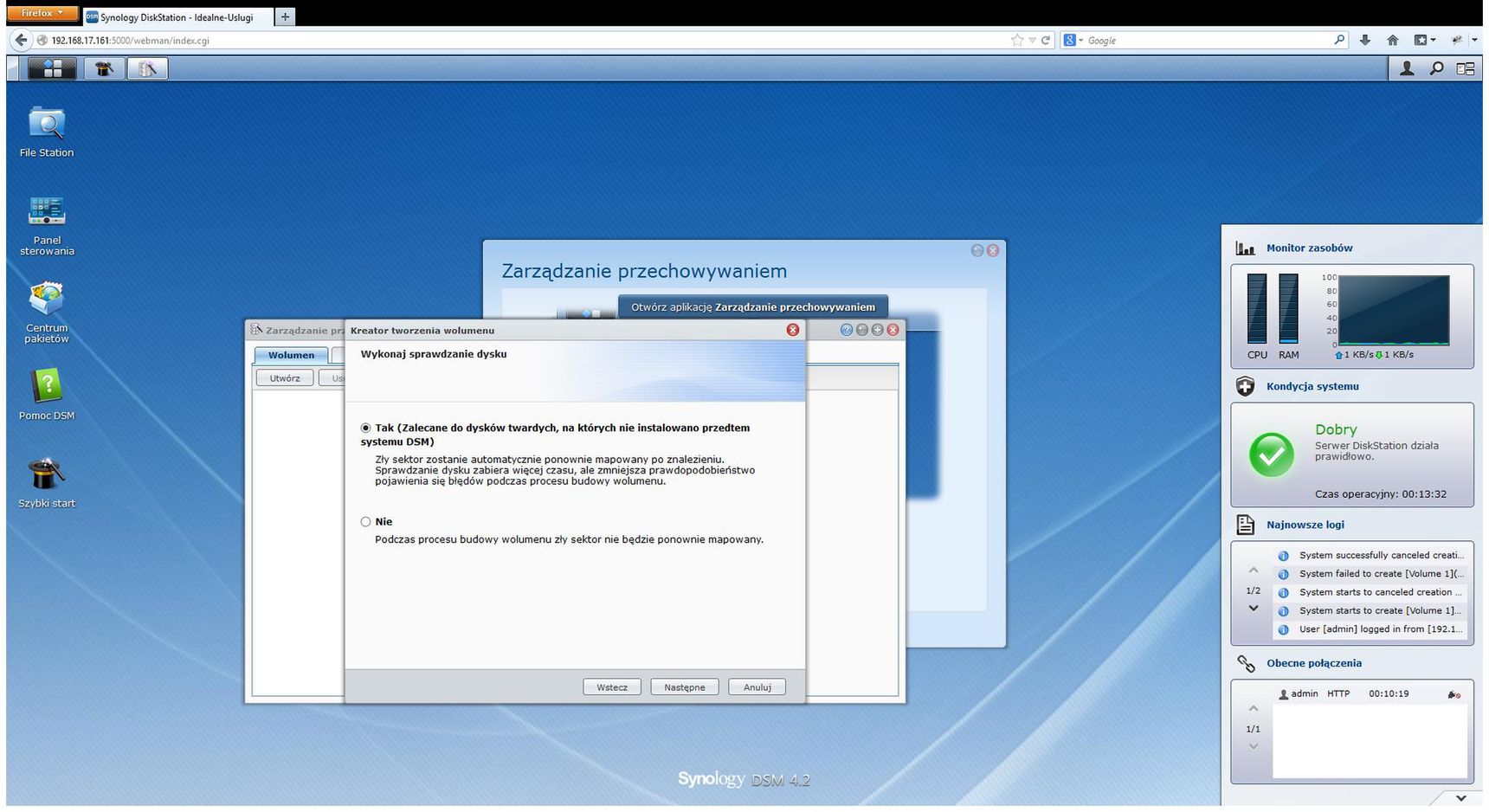Open the Firefox menu dropdown

pos(42,13)
